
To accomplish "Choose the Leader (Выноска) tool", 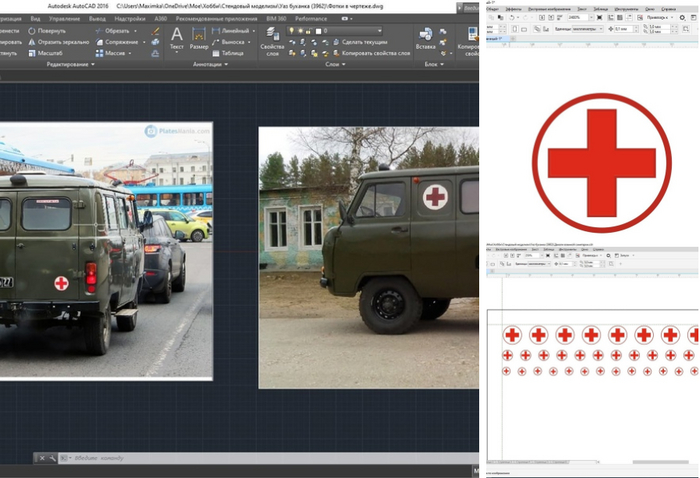I will [228, 42].
